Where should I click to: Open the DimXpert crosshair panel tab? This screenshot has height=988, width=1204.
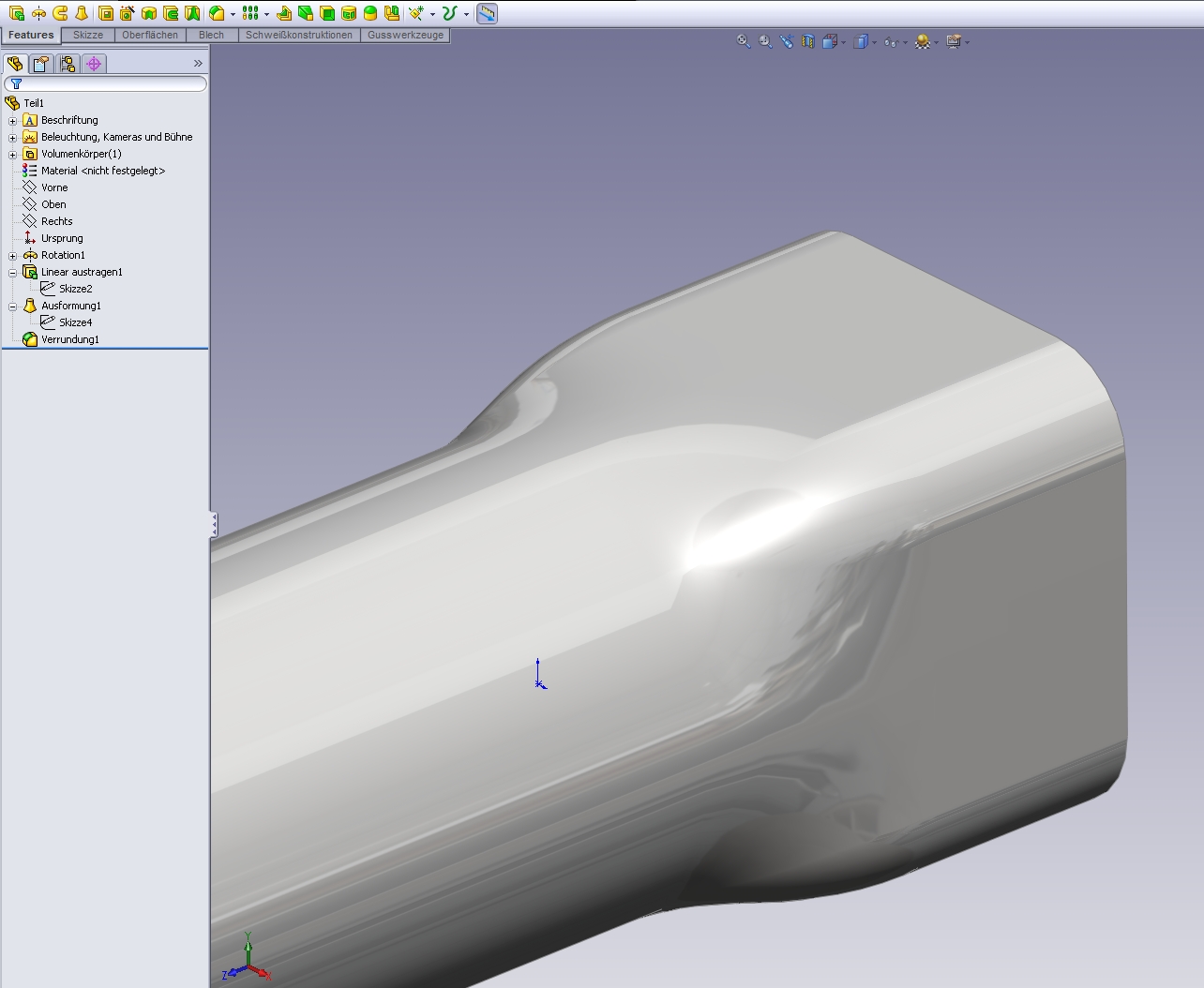(x=94, y=64)
